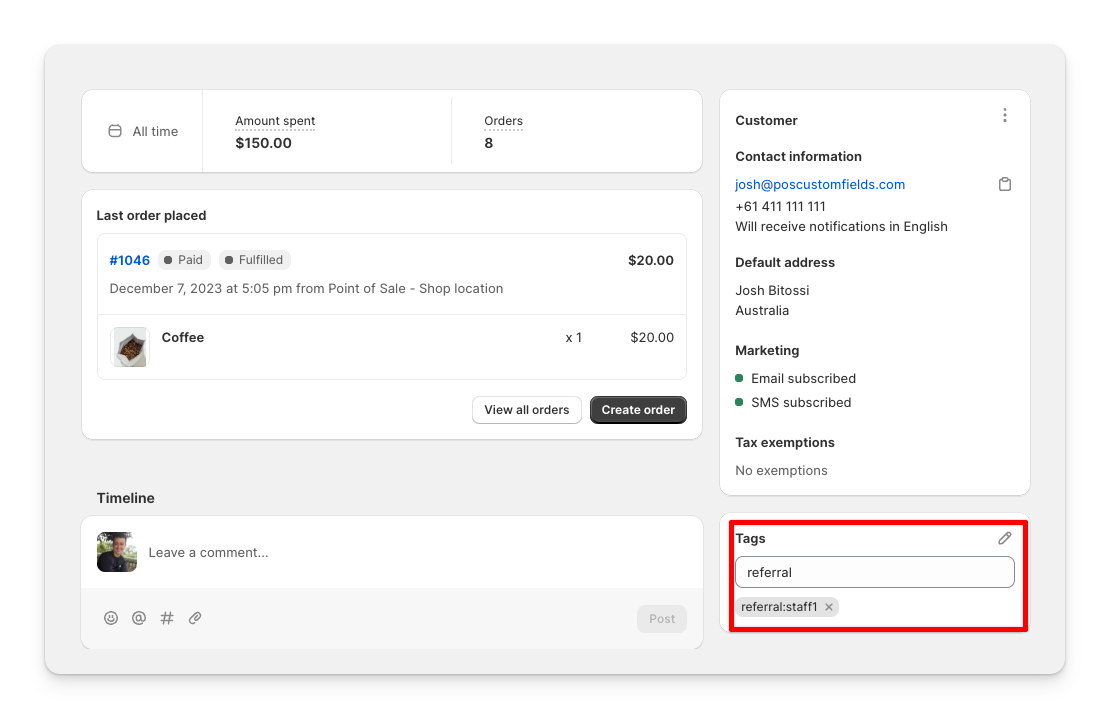The width and height of the screenshot is (1110, 719).
Task: Click View all orders
Action: (x=527, y=410)
